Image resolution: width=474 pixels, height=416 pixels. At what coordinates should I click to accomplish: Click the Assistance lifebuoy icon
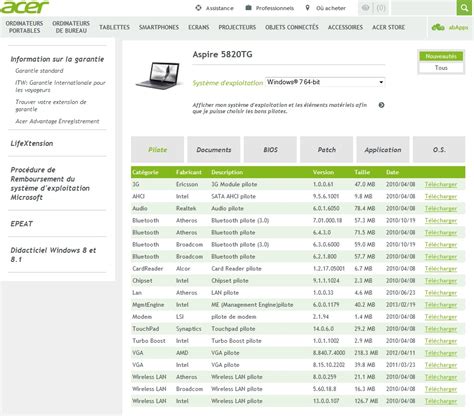[x=198, y=8]
